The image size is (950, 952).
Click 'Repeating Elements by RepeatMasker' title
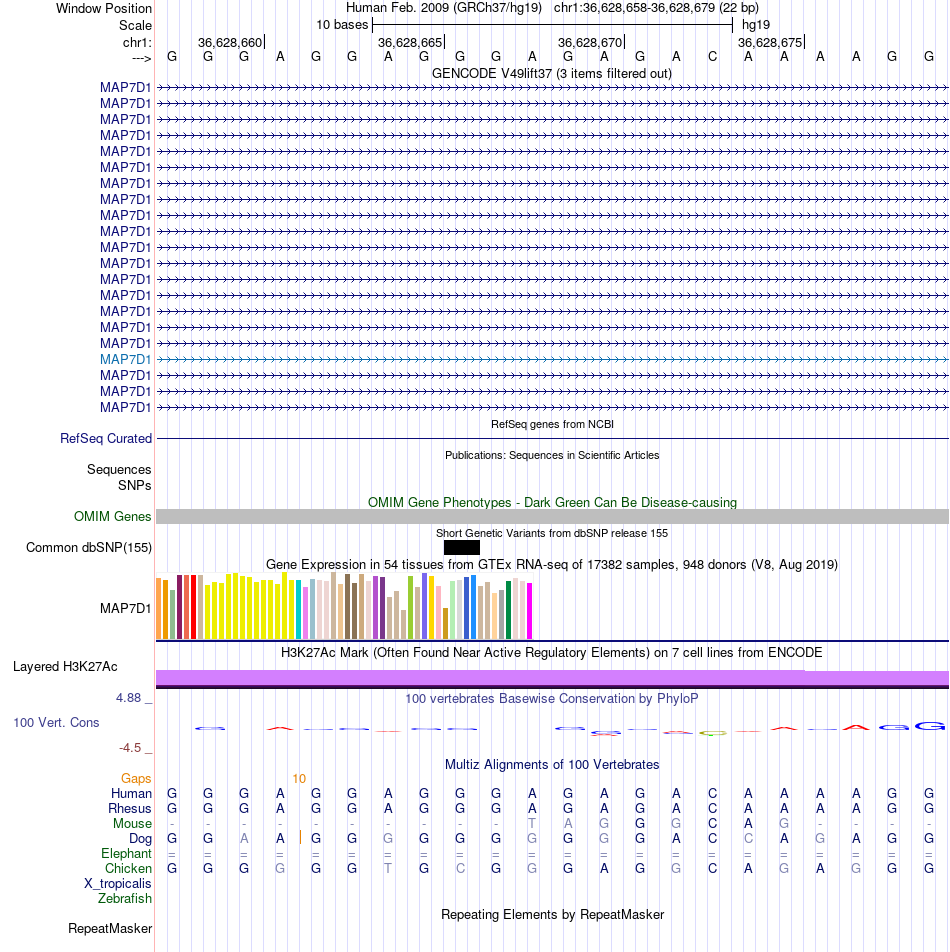[552, 914]
